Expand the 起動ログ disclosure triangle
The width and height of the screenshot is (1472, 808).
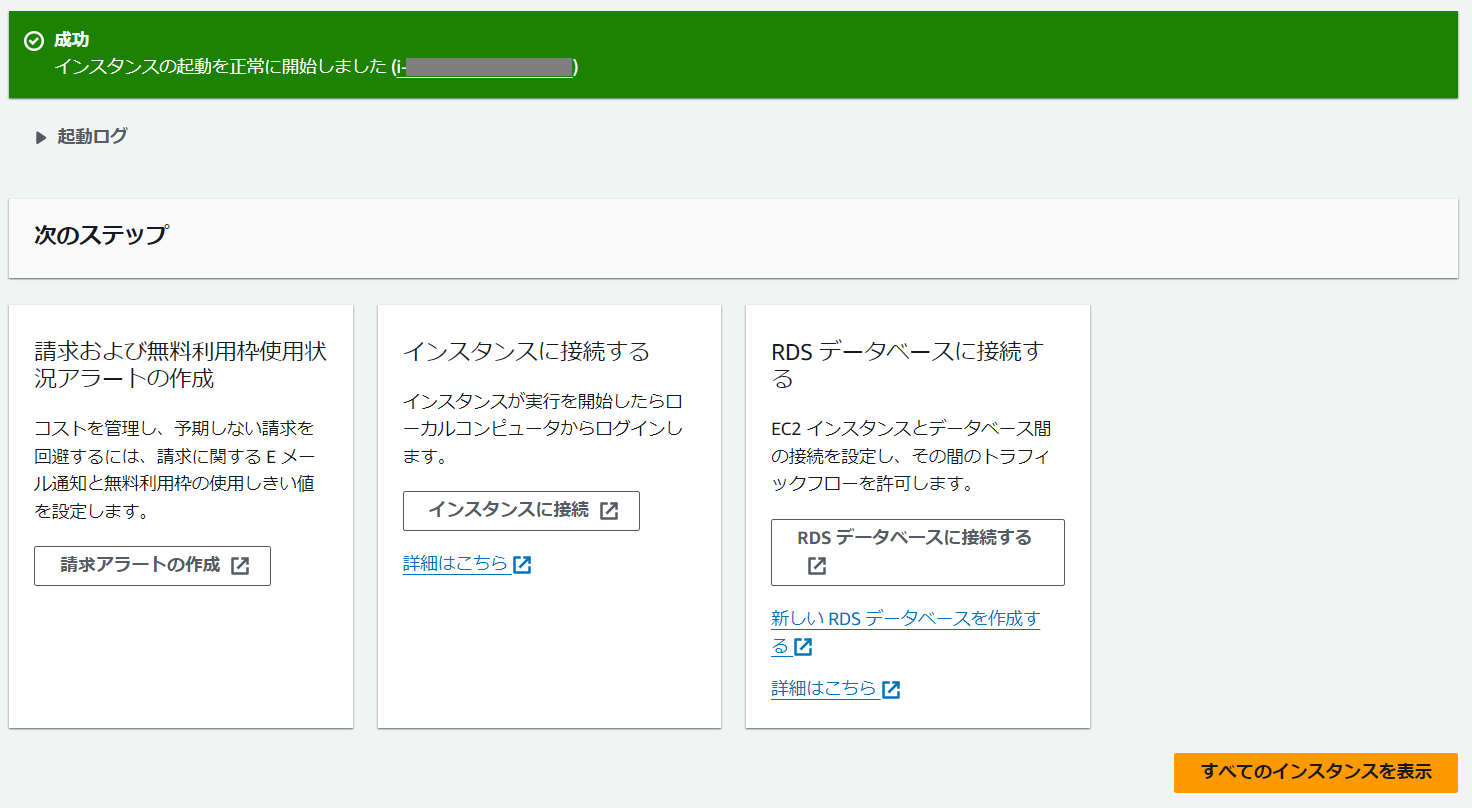click(41, 137)
